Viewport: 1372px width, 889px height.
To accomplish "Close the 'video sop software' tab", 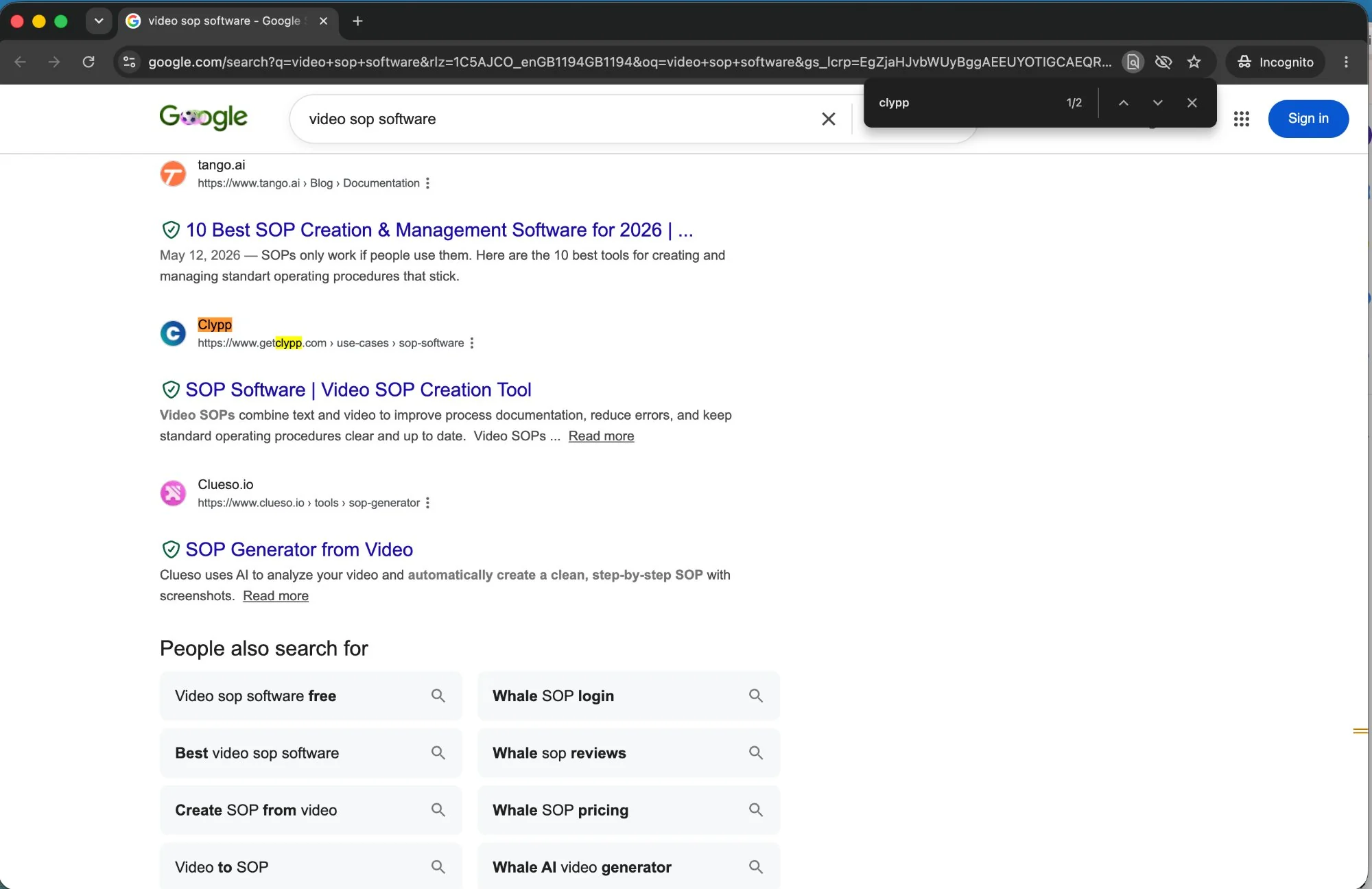I will click(324, 21).
